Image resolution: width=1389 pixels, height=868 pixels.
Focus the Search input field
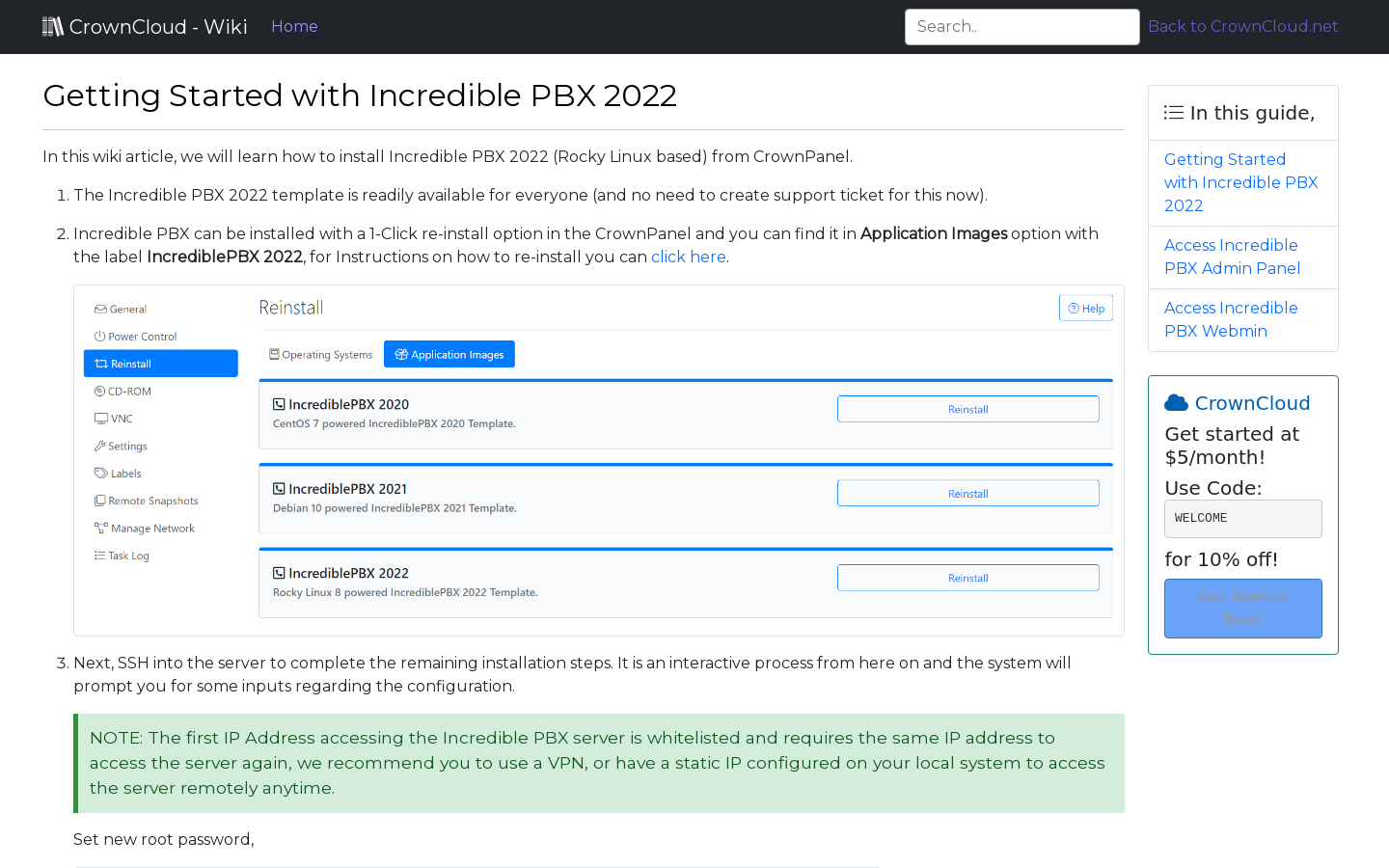(1021, 27)
